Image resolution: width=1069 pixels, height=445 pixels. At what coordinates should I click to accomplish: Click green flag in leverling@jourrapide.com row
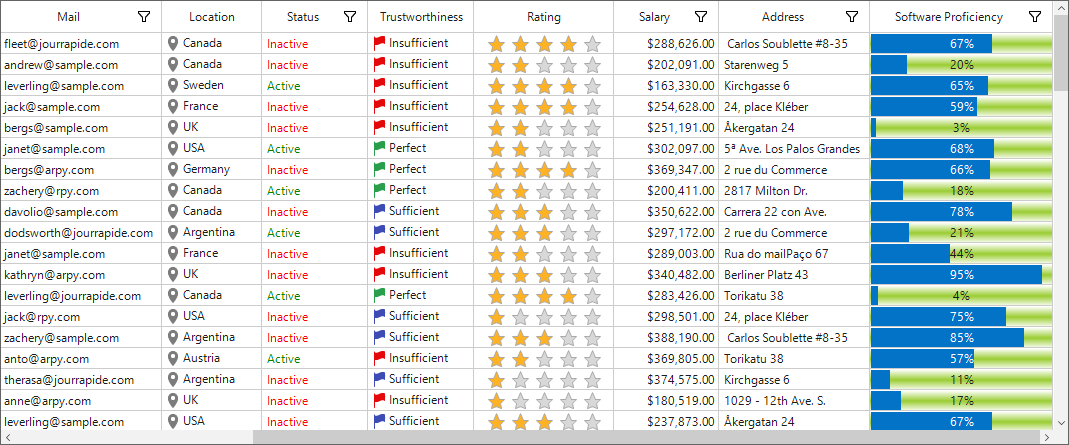[380, 296]
